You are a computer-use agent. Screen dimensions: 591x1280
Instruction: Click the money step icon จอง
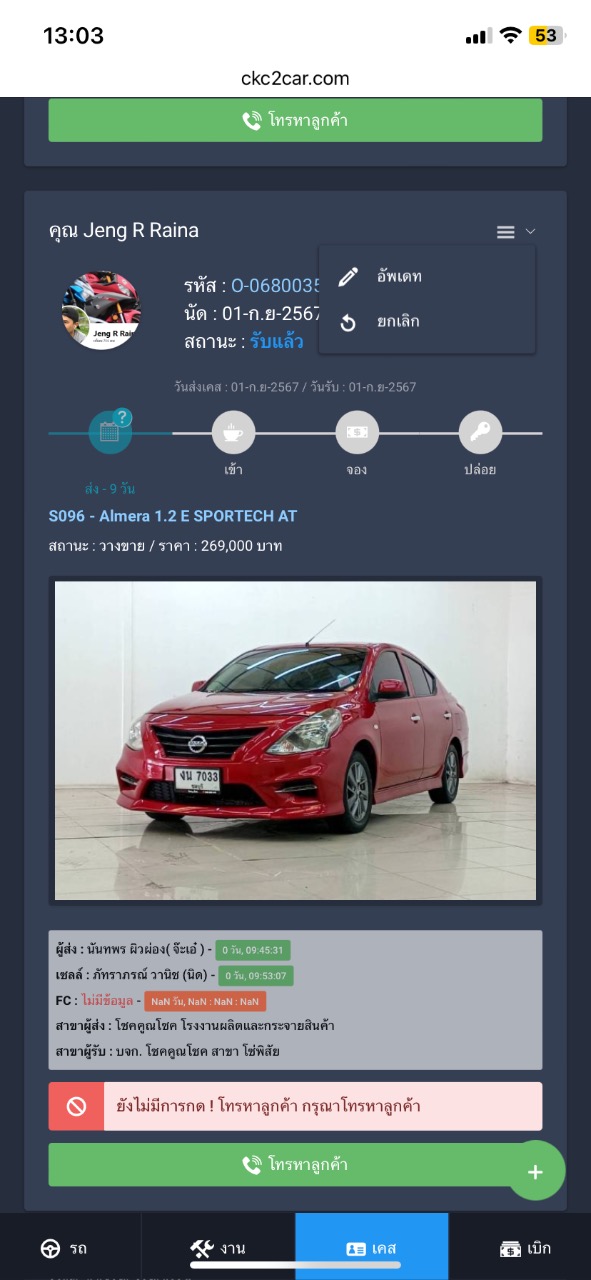click(x=357, y=432)
